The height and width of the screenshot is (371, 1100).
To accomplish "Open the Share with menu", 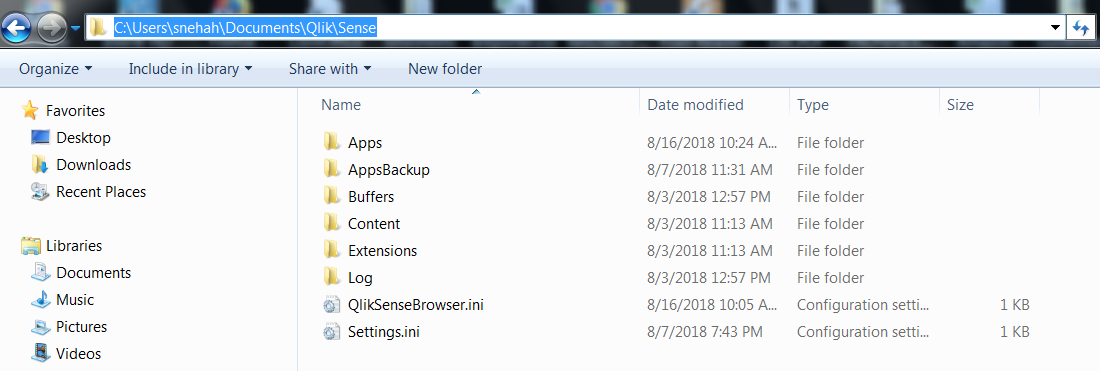I will click(330, 69).
